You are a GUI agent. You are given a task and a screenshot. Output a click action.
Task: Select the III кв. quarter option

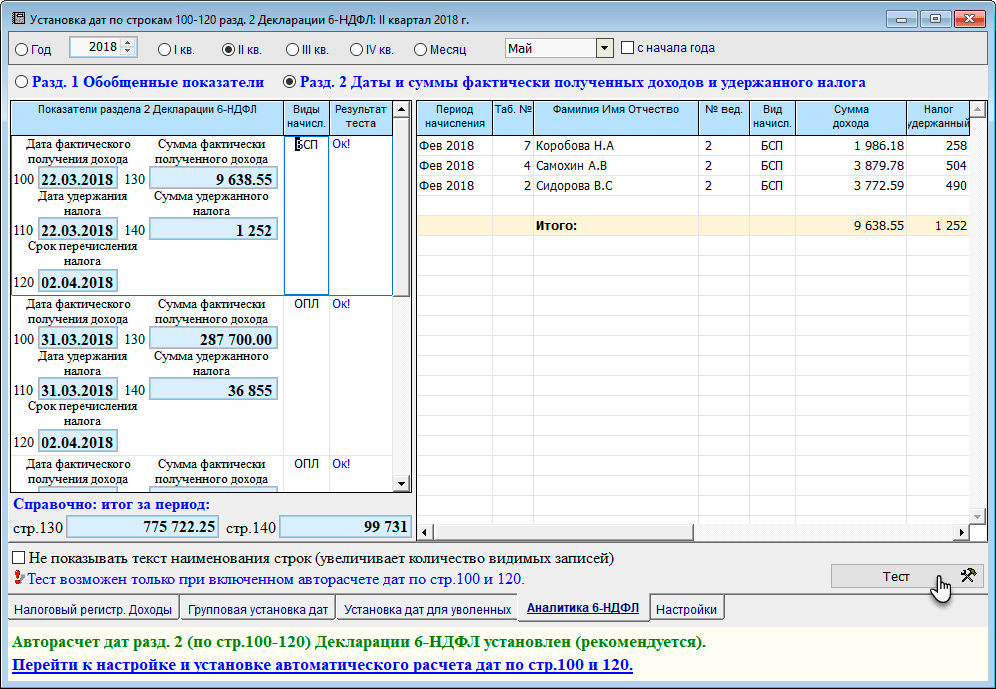pyautogui.click(x=292, y=49)
